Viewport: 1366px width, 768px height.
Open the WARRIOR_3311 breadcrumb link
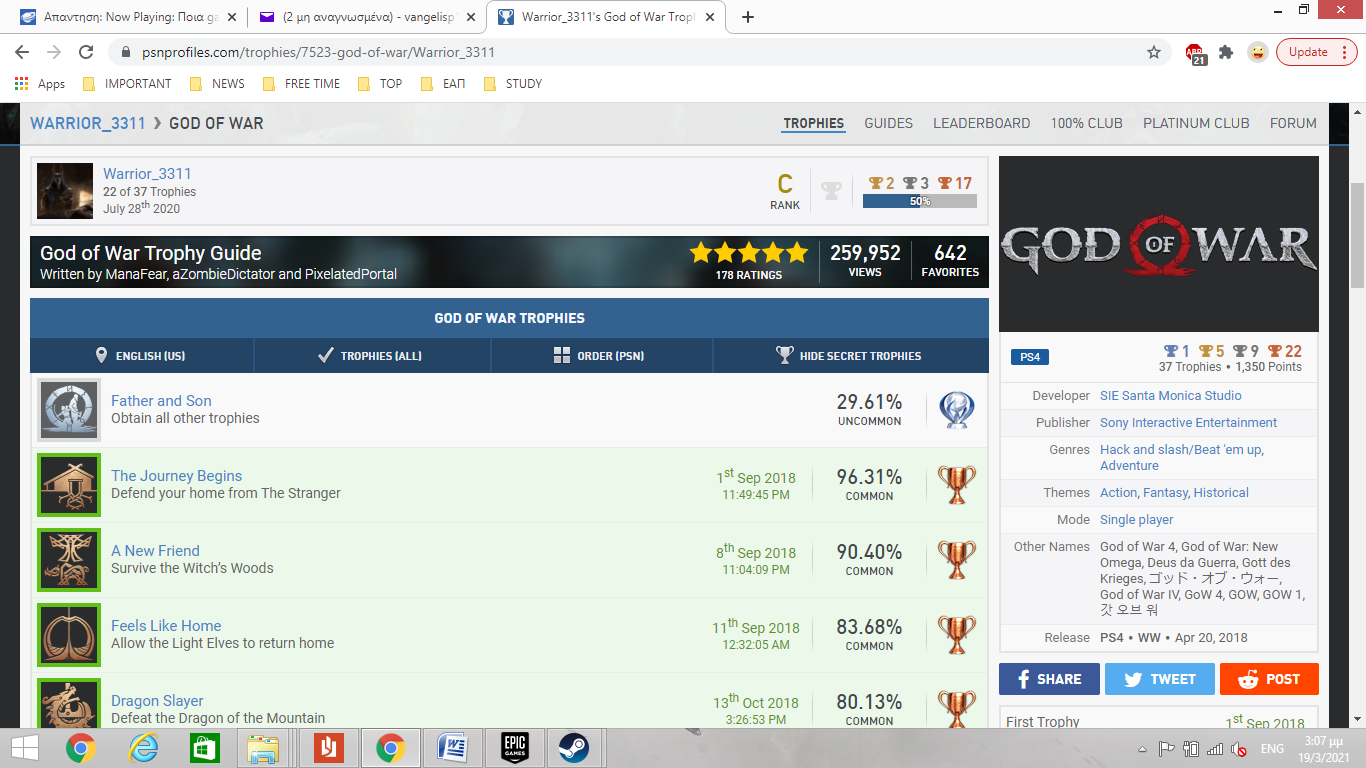click(x=87, y=123)
